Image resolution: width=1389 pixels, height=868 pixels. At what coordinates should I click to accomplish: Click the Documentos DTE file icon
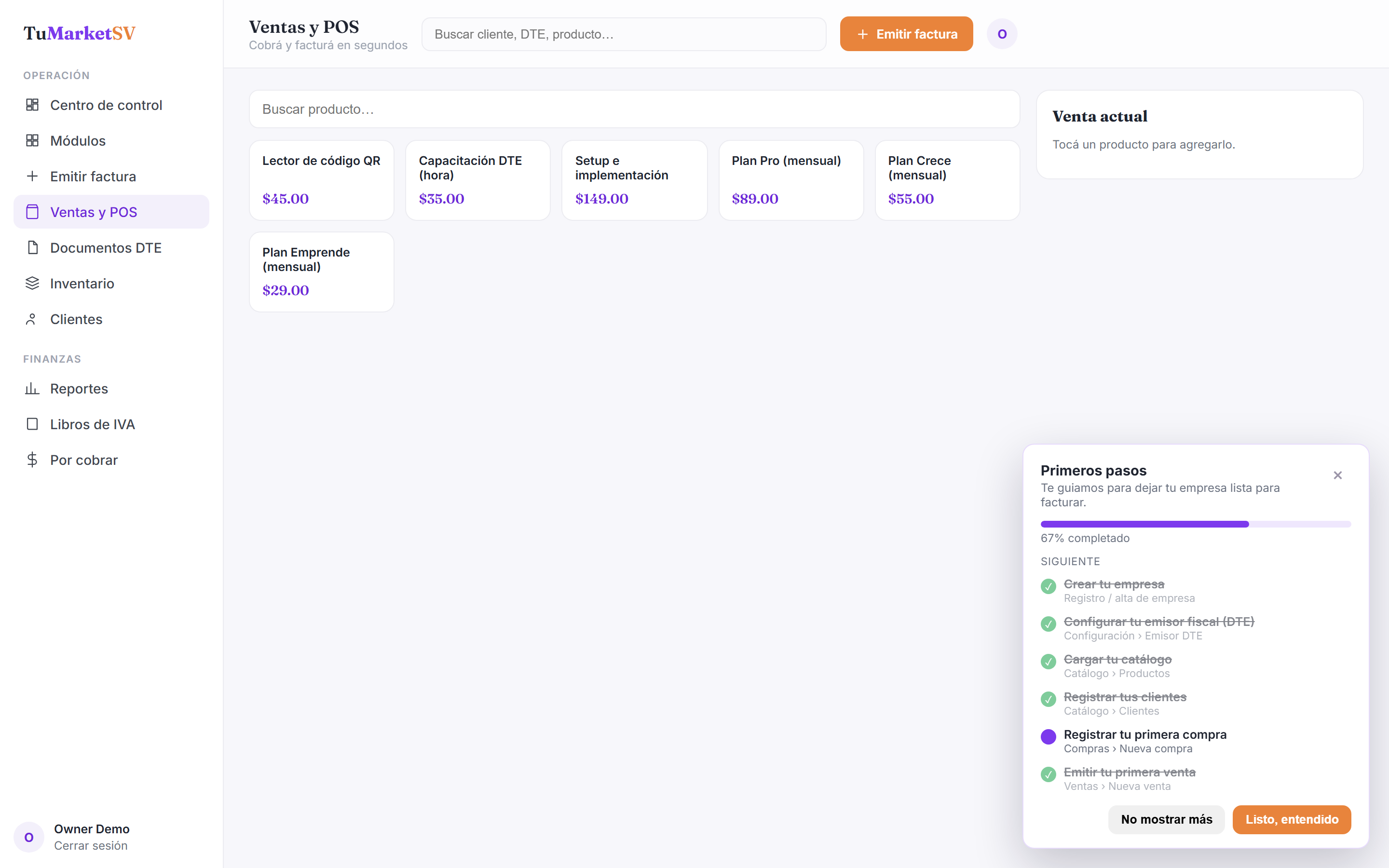pos(32,247)
